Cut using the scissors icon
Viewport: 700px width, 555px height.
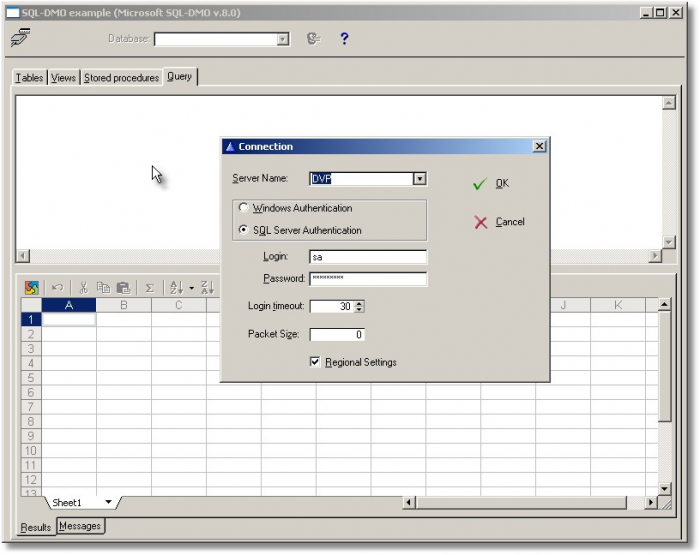click(83, 288)
